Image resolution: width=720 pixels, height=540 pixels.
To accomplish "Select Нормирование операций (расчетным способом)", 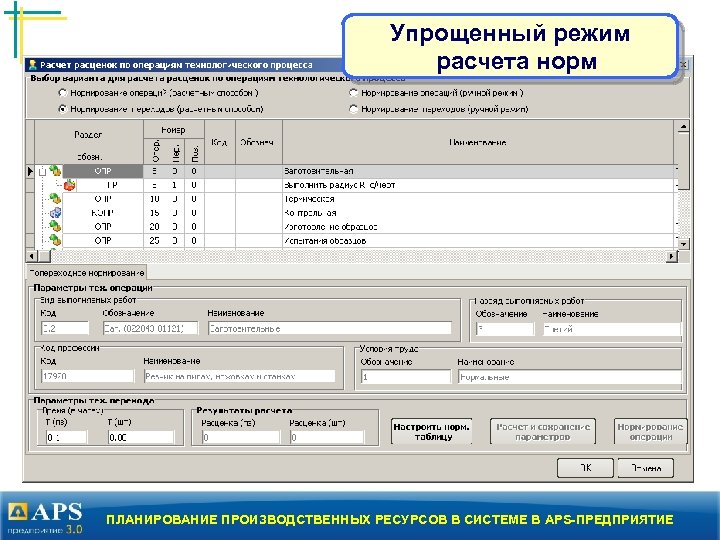I will point(63,93).
